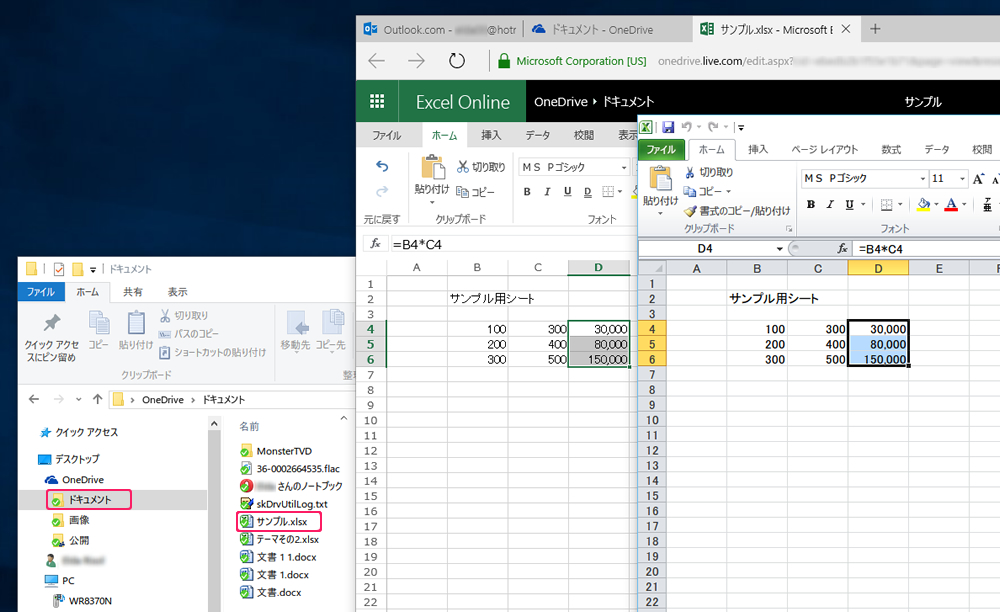Click Undo arrow in Excel Online
The image size is (1000, 612).
click(x=382, y=166)
